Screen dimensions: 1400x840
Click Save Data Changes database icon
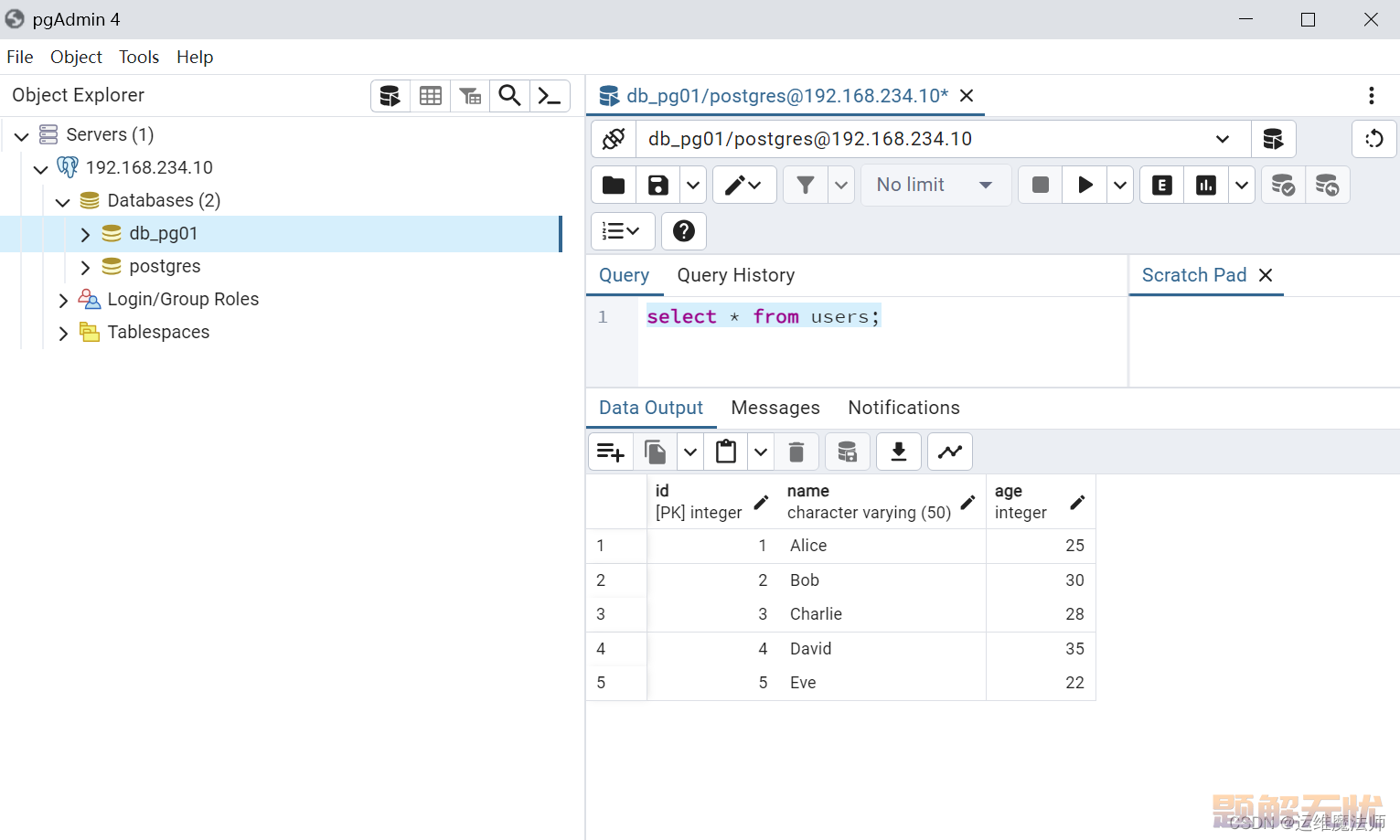848,452
